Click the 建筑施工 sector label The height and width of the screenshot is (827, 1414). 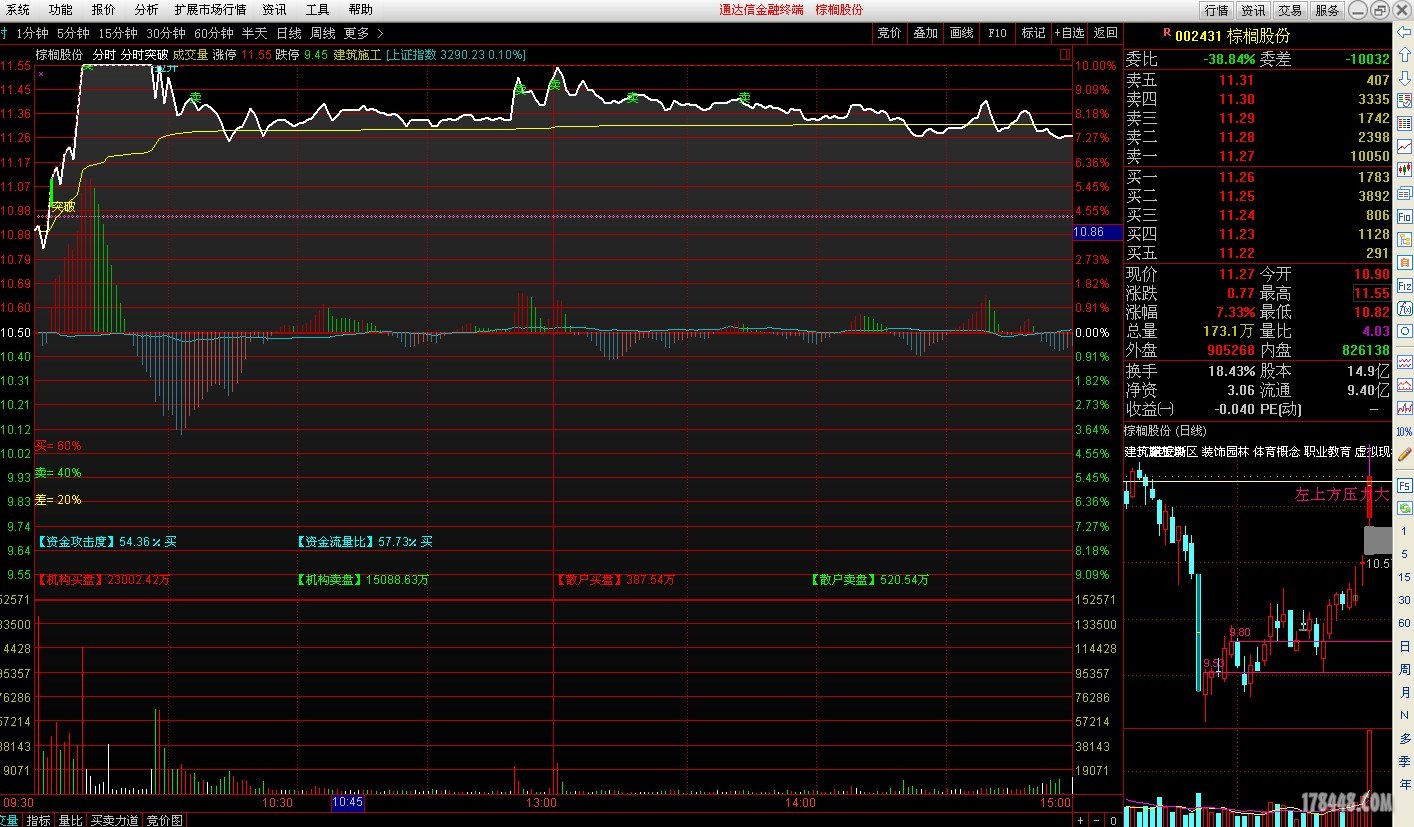pos(357,55)
